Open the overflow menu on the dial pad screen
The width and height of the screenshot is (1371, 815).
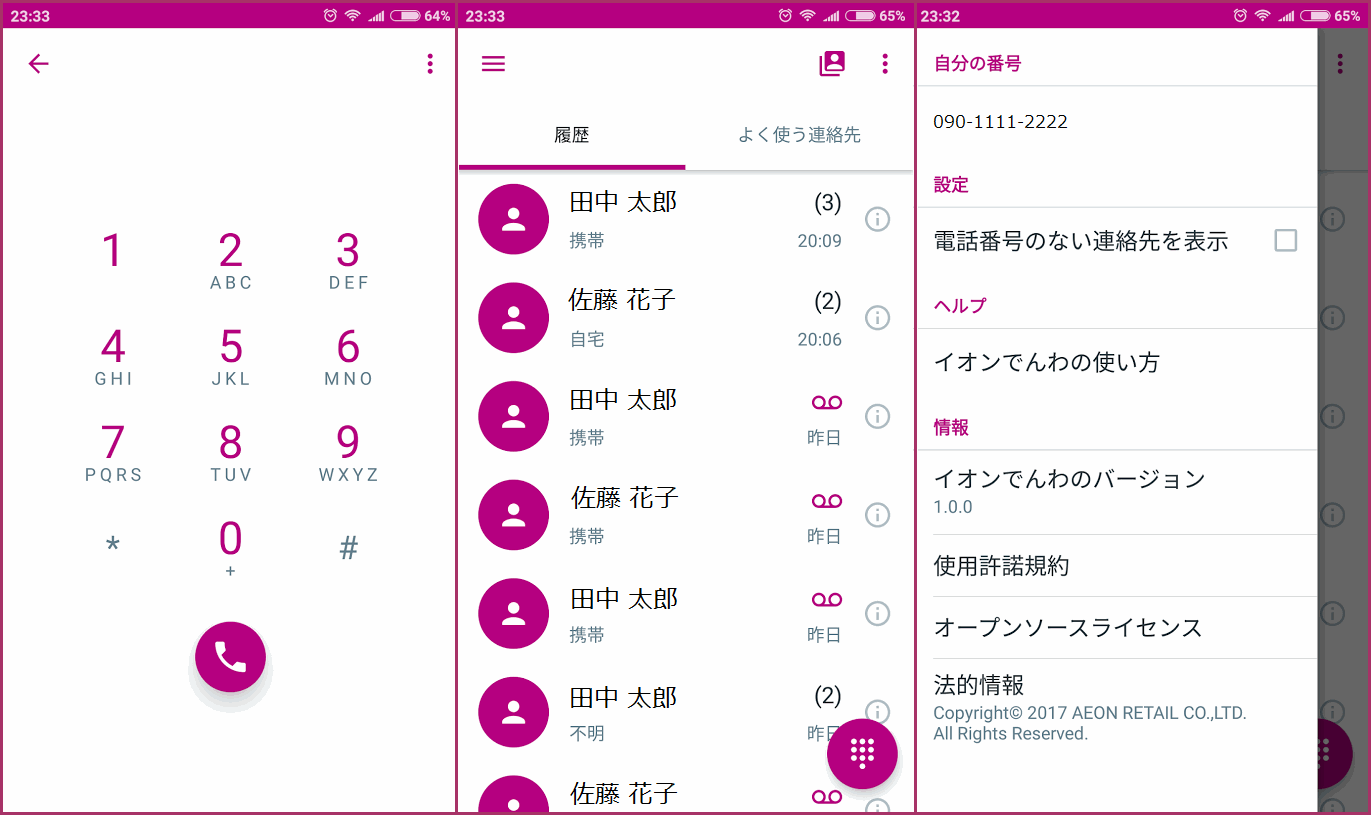tap(430, 64)
